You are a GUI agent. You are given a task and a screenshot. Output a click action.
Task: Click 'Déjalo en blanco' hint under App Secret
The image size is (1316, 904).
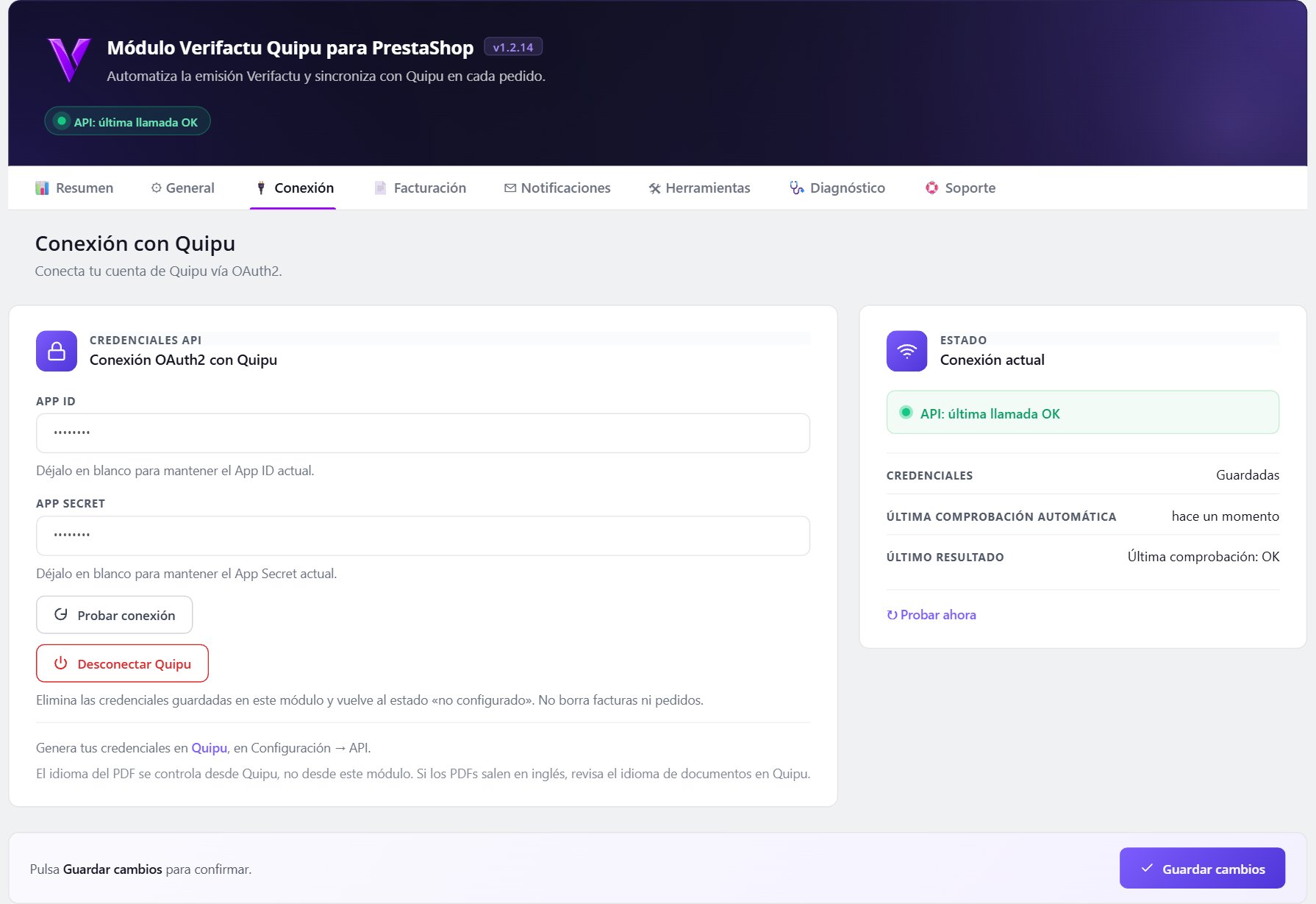tap(186, 573)
